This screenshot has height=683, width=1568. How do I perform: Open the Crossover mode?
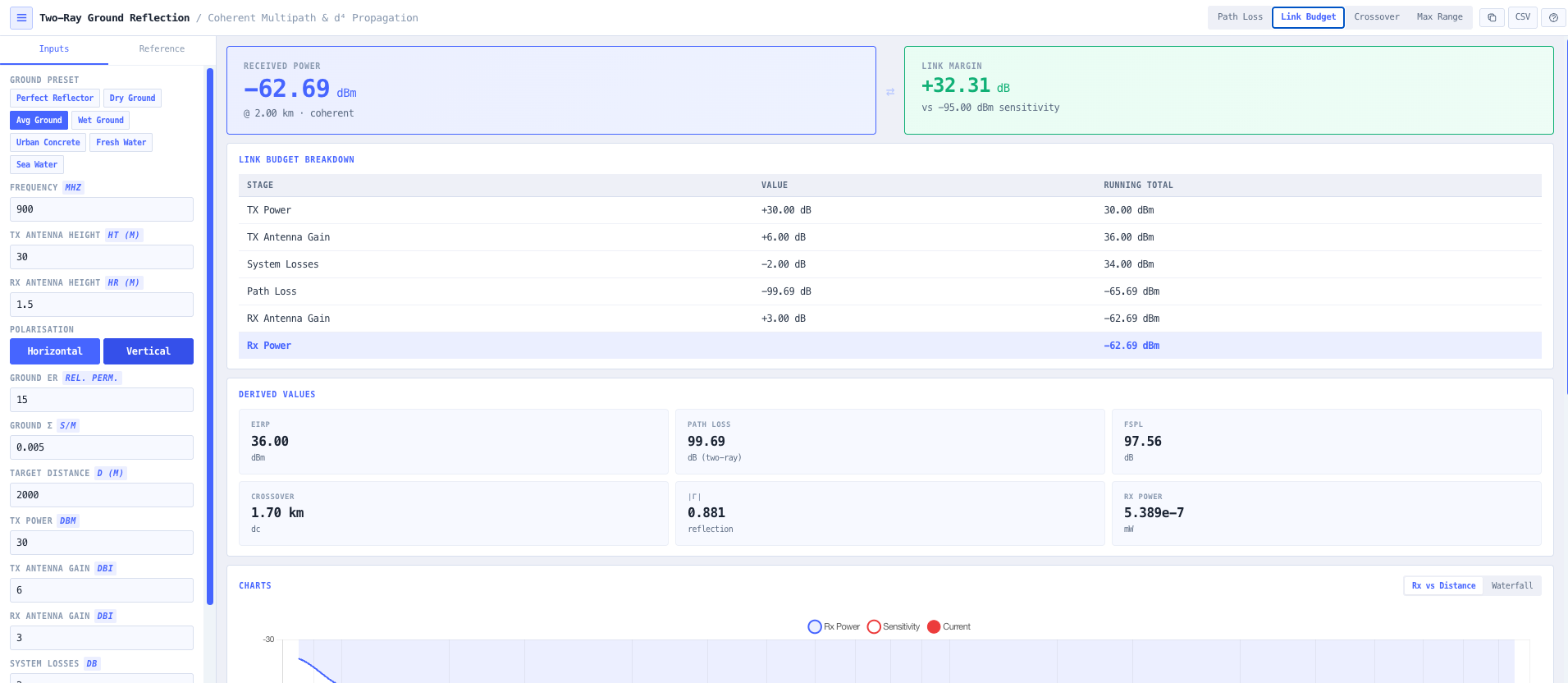point(1377,17)
